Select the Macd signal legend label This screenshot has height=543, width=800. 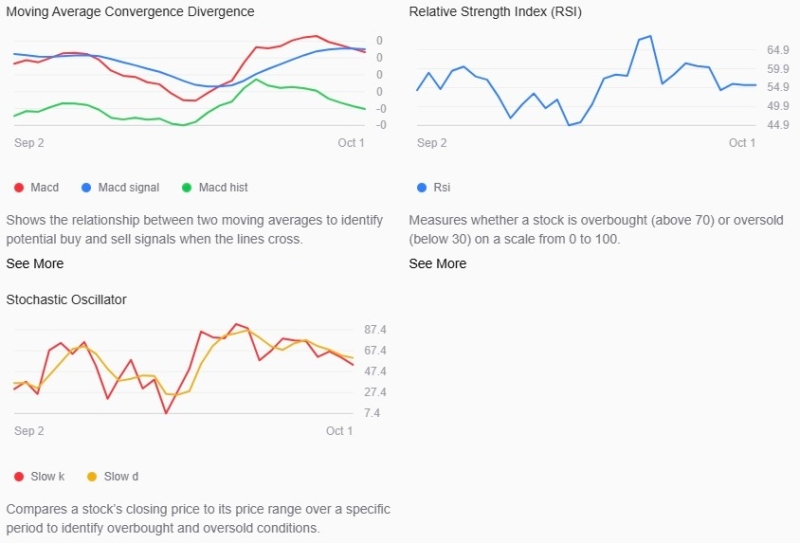click(129, 188)
